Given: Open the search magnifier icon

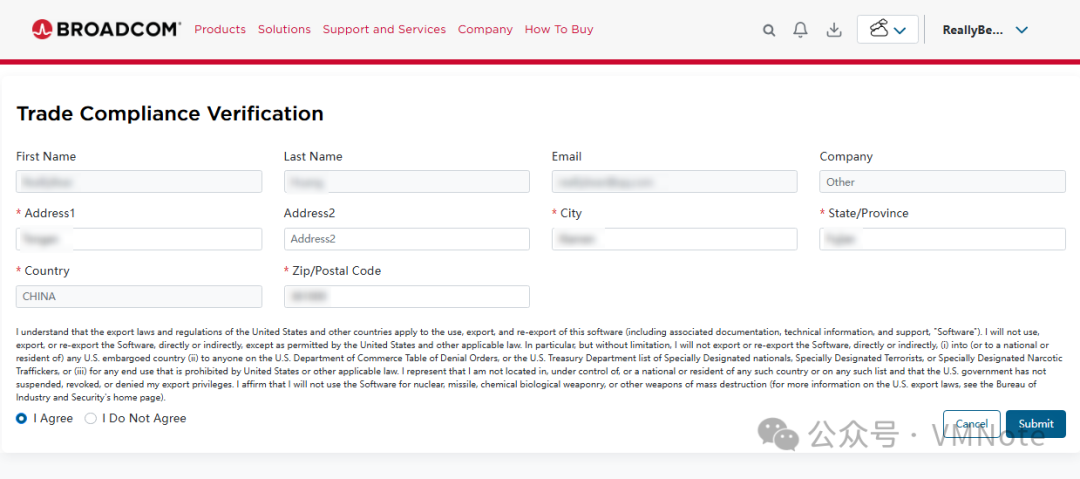Looking at the screenshot, I should pyautogui.click(x=769, y=30).
